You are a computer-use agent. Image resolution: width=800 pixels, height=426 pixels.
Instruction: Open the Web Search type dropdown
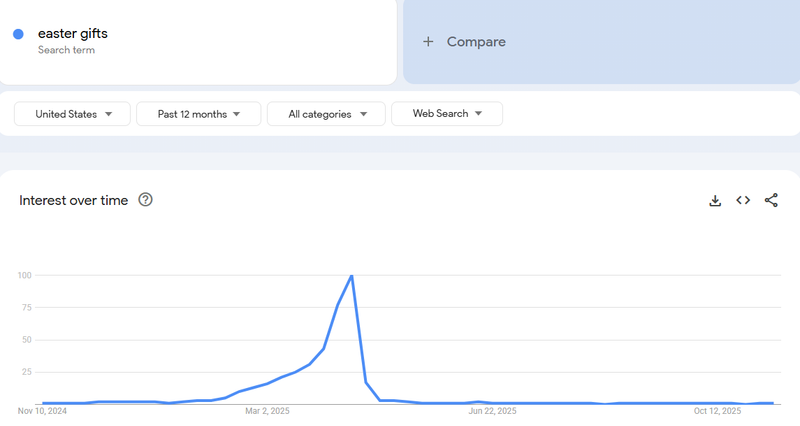[x=447, y=114]
